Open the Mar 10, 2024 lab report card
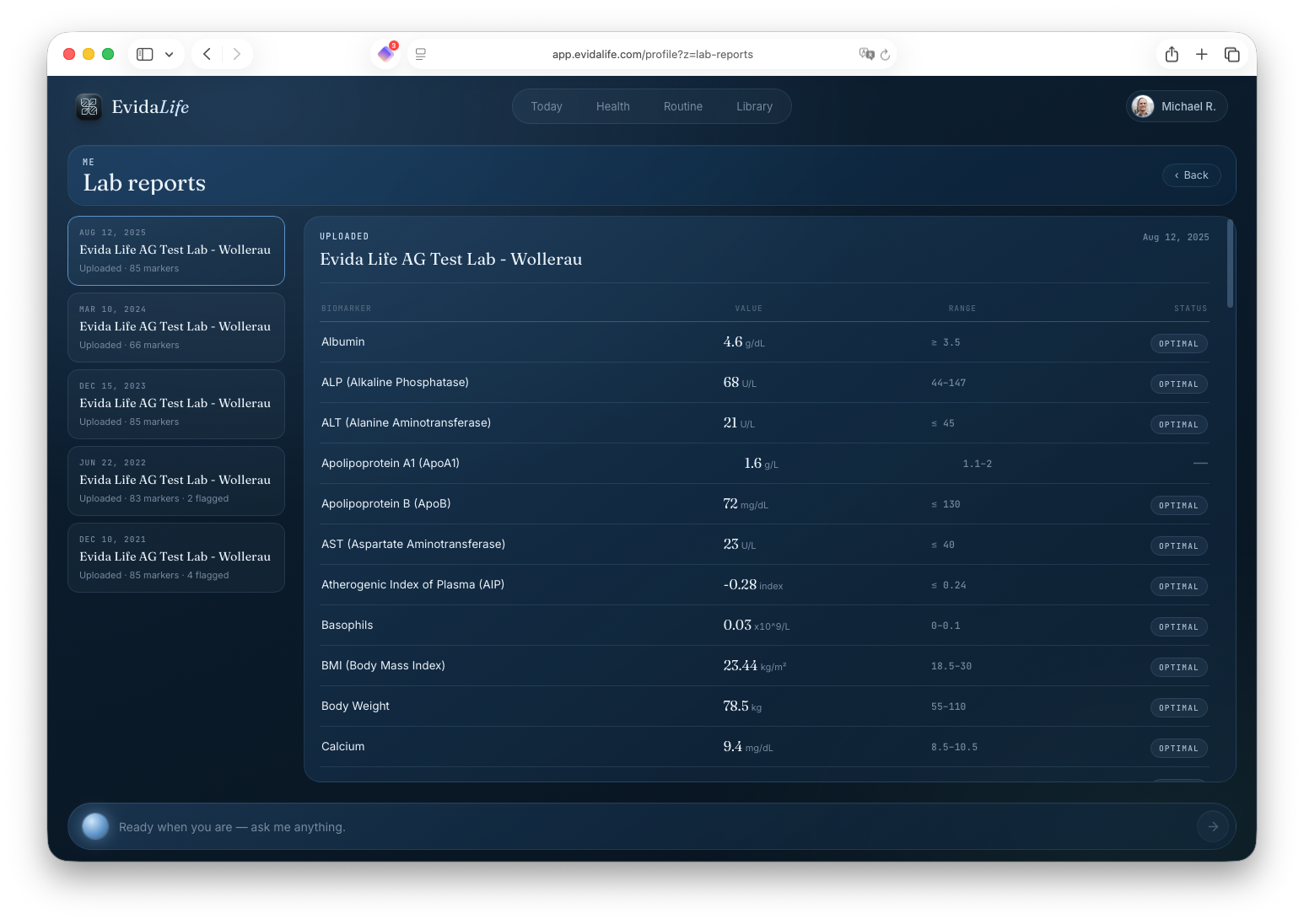This screenshot has height=924, width=1304. coord(176,327)
